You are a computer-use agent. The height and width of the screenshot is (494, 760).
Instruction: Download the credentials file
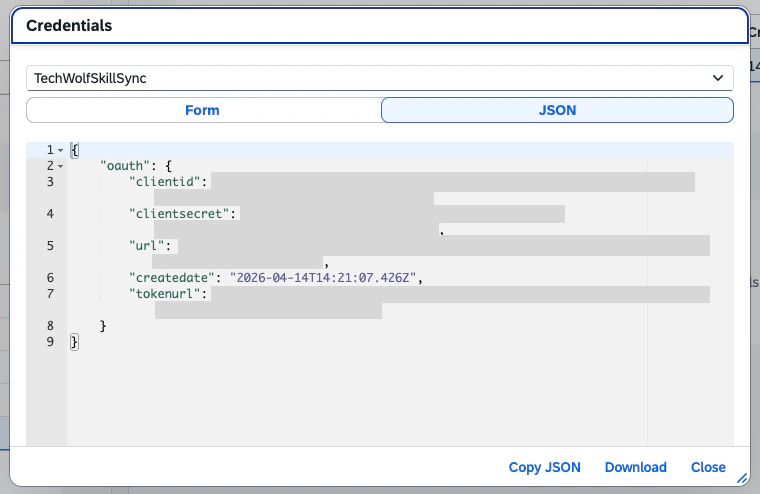click(635, 467)
